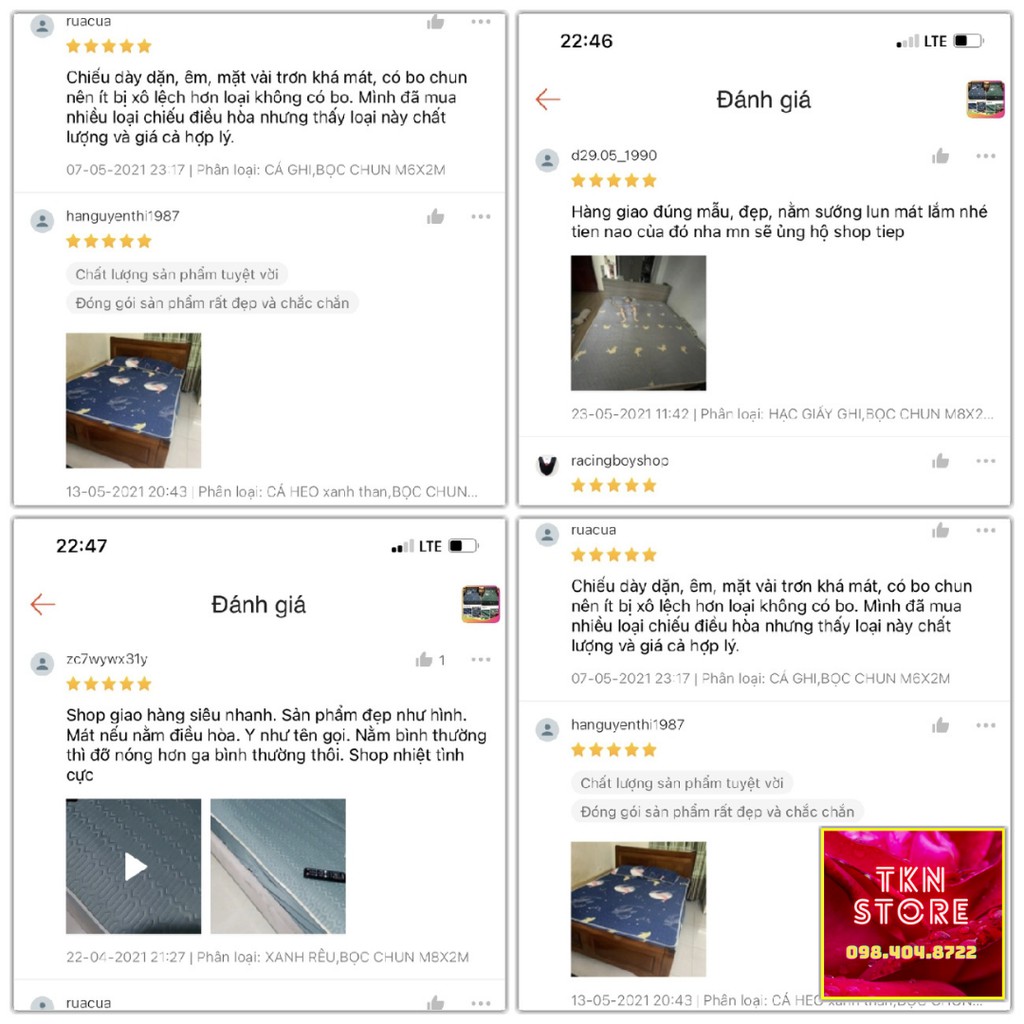The image size is (1024, 1024).
Task: Play the review video of green mat
Action: [134, 866]
